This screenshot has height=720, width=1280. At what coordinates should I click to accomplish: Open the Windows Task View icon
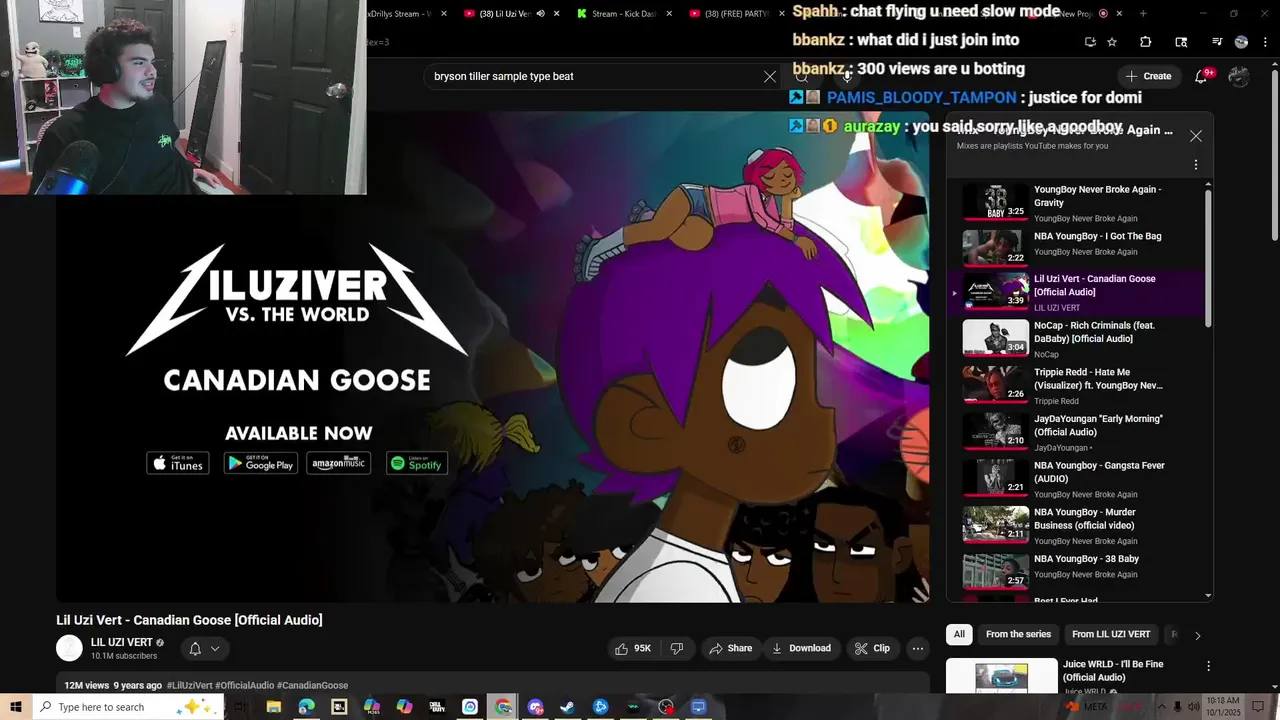coord(240,707)
